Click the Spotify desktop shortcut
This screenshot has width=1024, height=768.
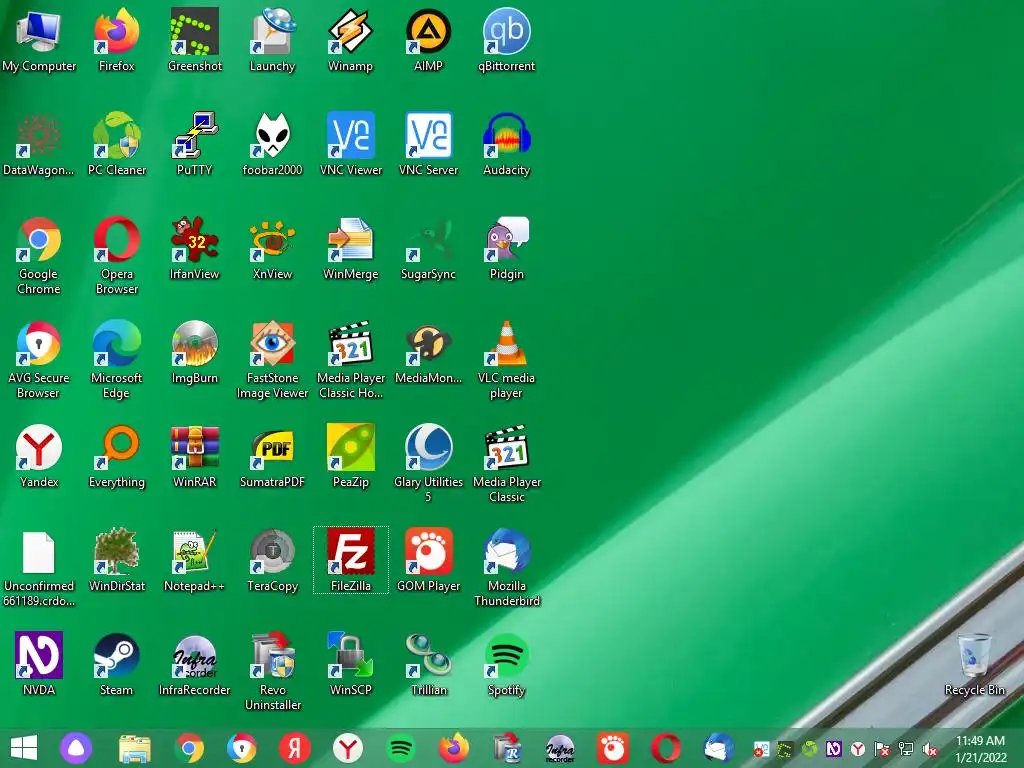point(507,664)
